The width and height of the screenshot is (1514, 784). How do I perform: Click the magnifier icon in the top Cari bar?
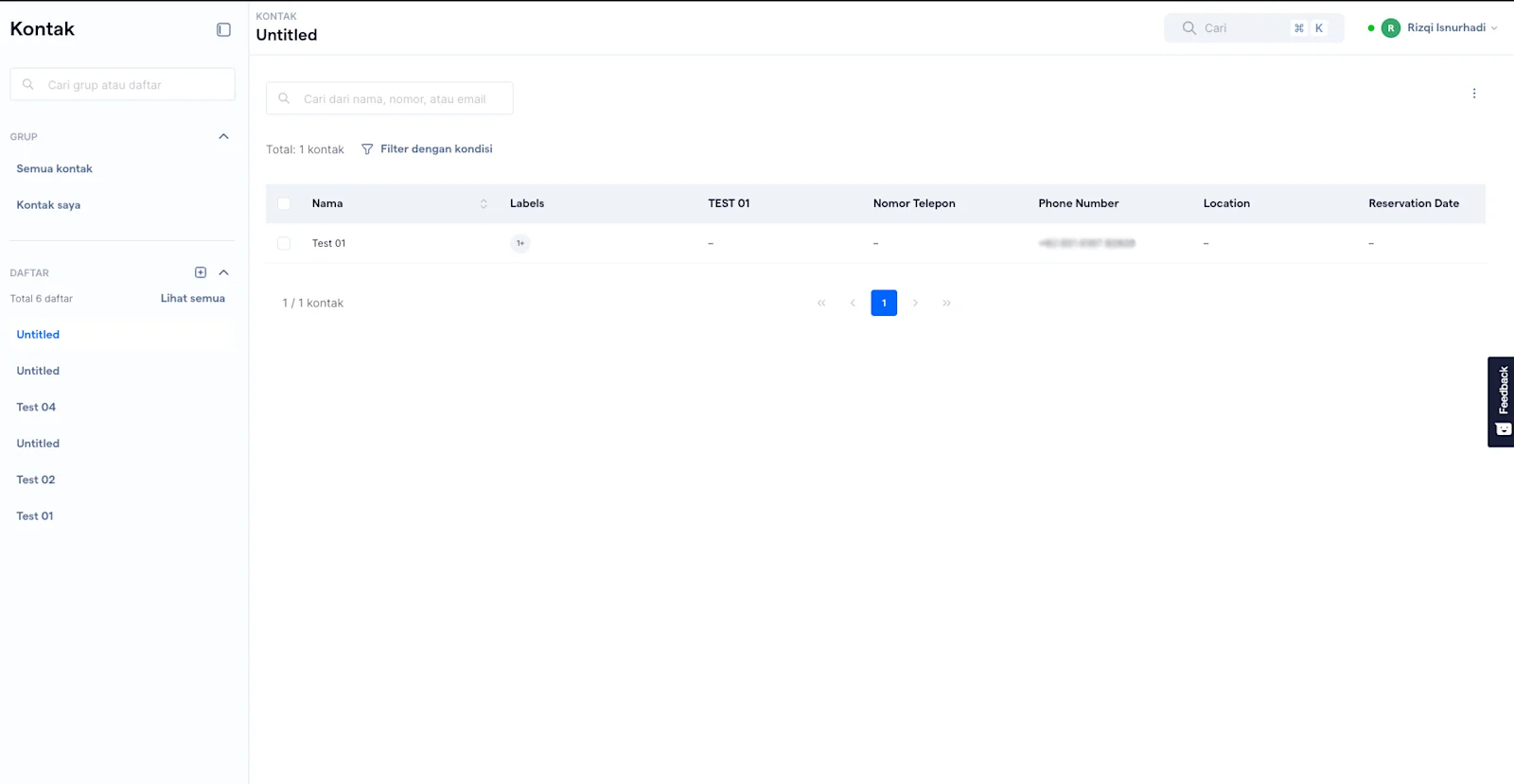1189,28
